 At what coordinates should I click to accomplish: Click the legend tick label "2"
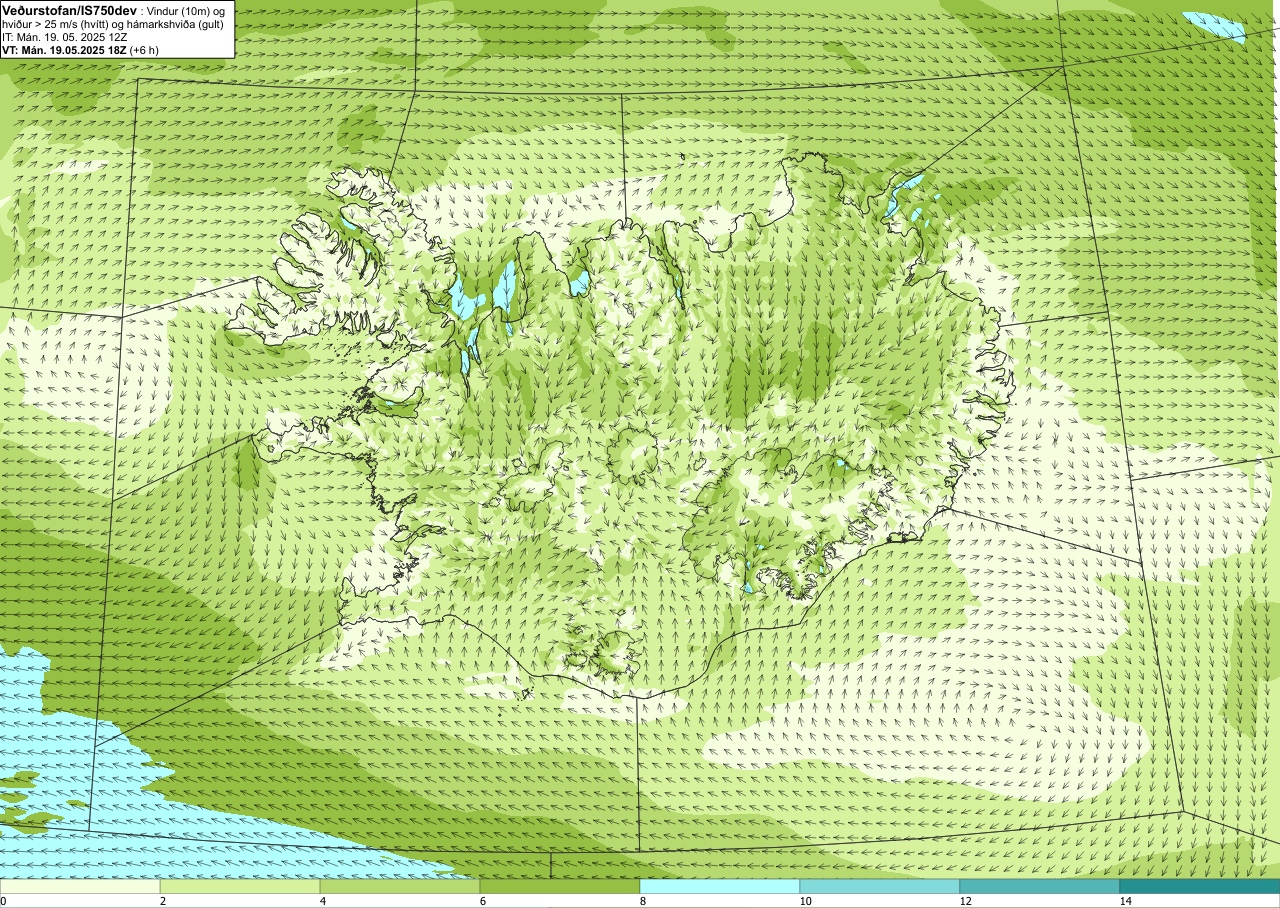click(162, 901)
